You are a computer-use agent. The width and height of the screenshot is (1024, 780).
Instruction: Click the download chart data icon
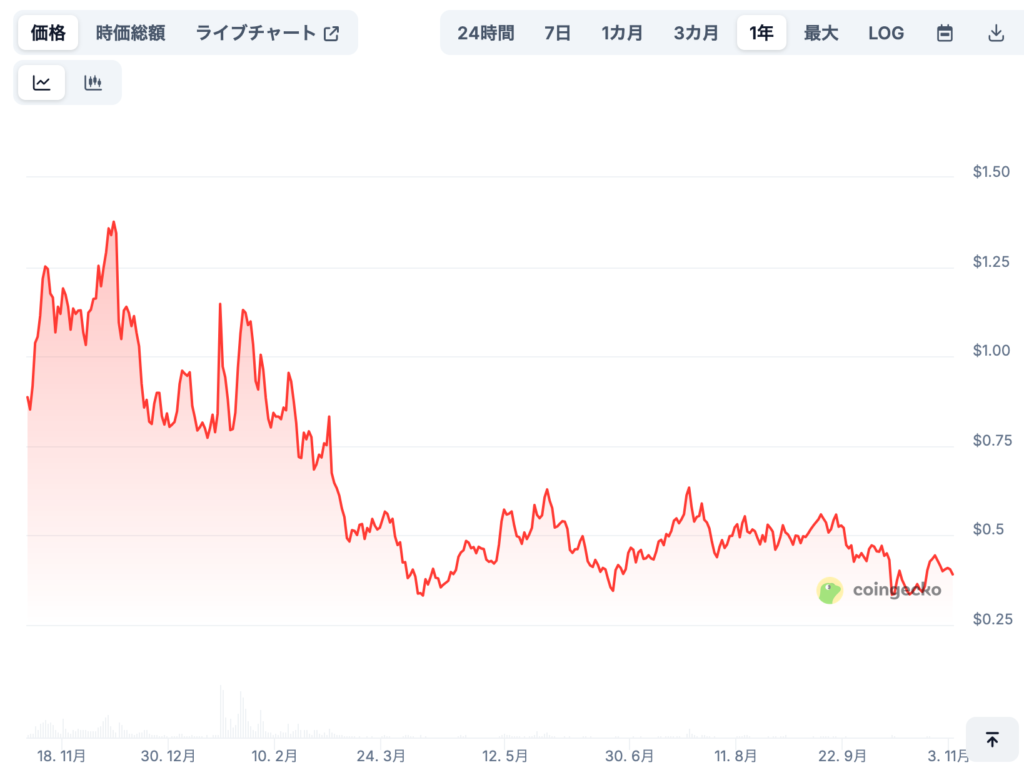pos(996,32)
